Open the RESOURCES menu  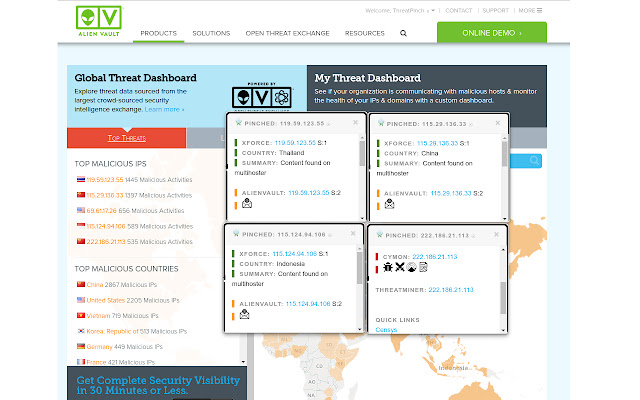tap(364, 33)
